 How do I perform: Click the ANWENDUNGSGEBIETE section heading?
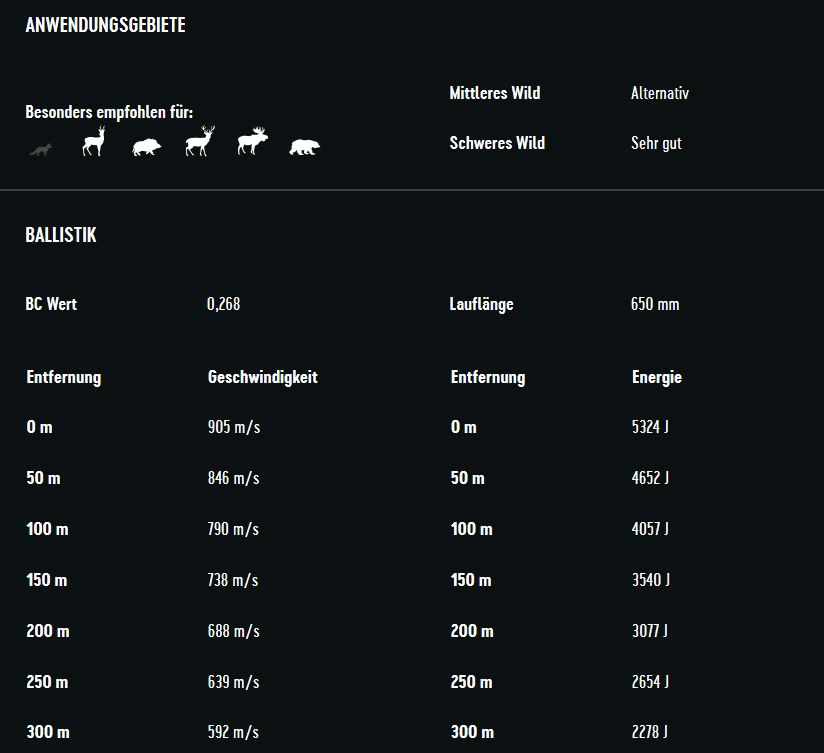point(105,26)
